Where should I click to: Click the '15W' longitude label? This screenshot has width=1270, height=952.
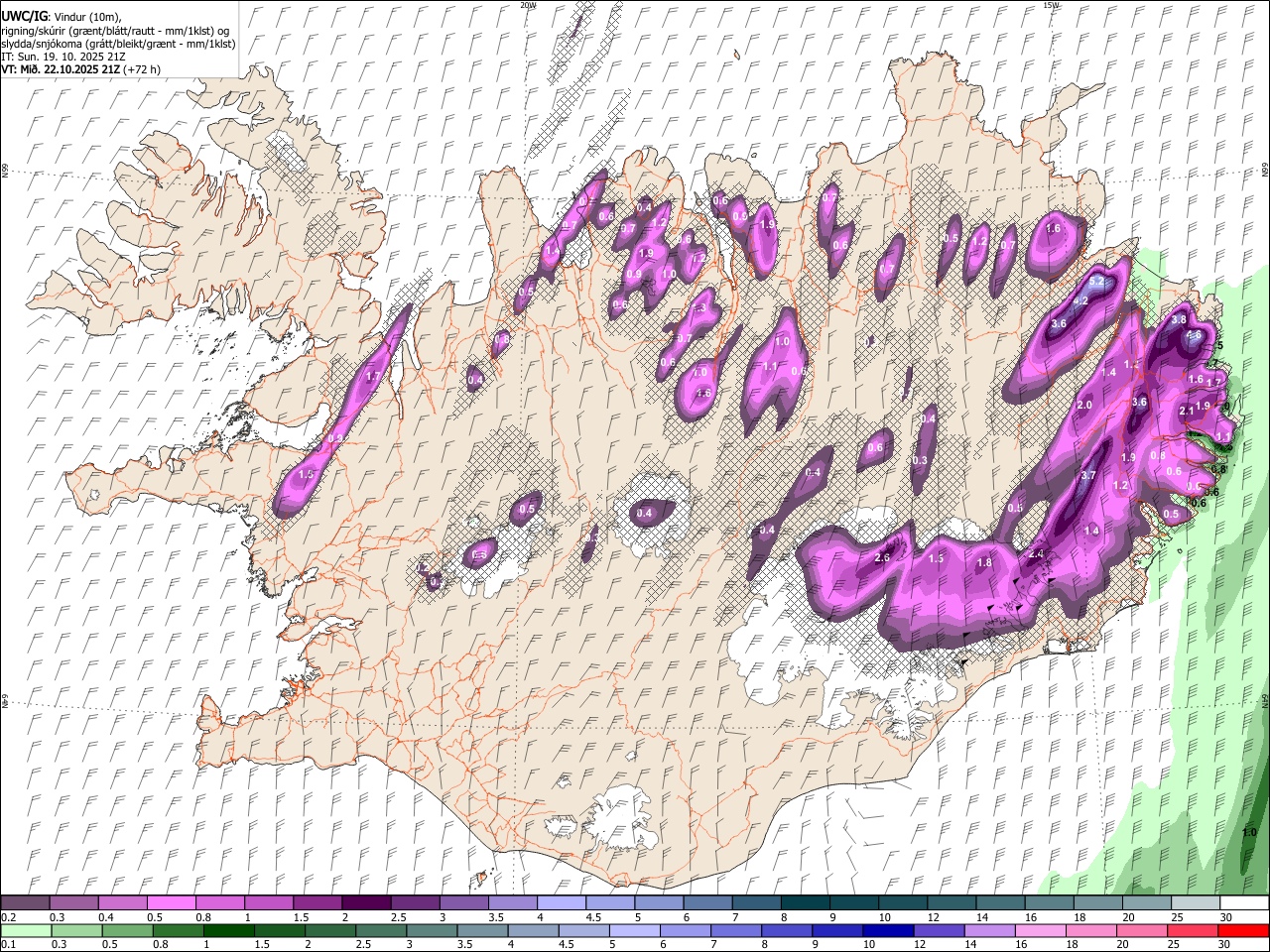pyautogui.click(x=1051, y=5)
